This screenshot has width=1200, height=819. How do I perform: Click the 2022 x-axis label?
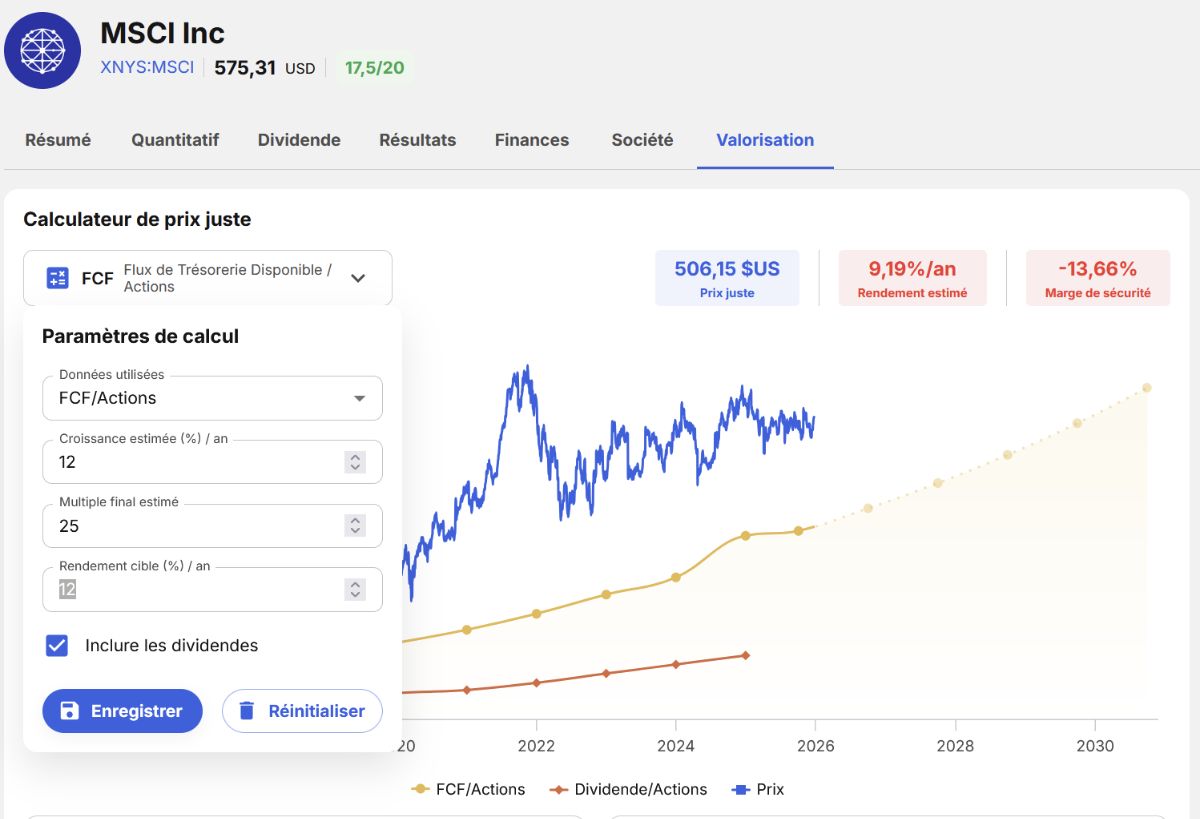[x=536, y=746]
